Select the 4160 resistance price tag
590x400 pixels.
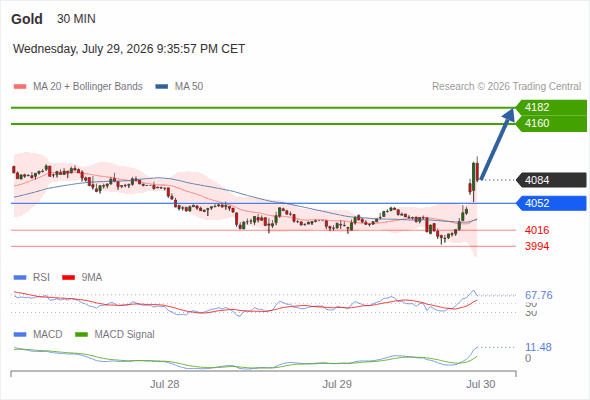(x=551, y=123)
